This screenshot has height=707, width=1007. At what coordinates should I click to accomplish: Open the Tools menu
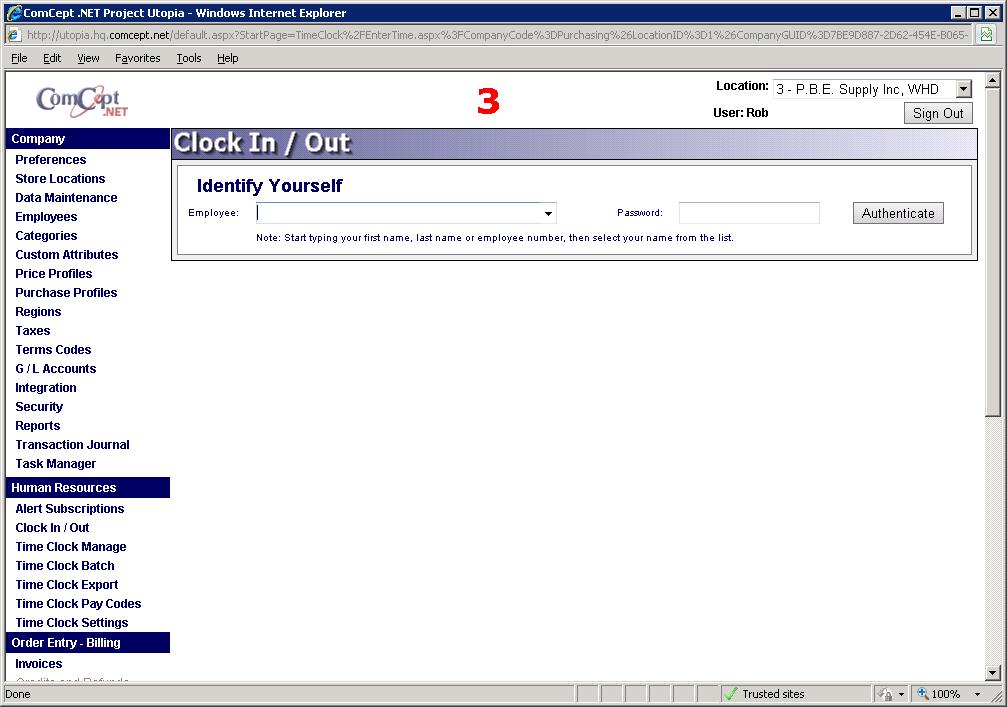pos(189,58)
